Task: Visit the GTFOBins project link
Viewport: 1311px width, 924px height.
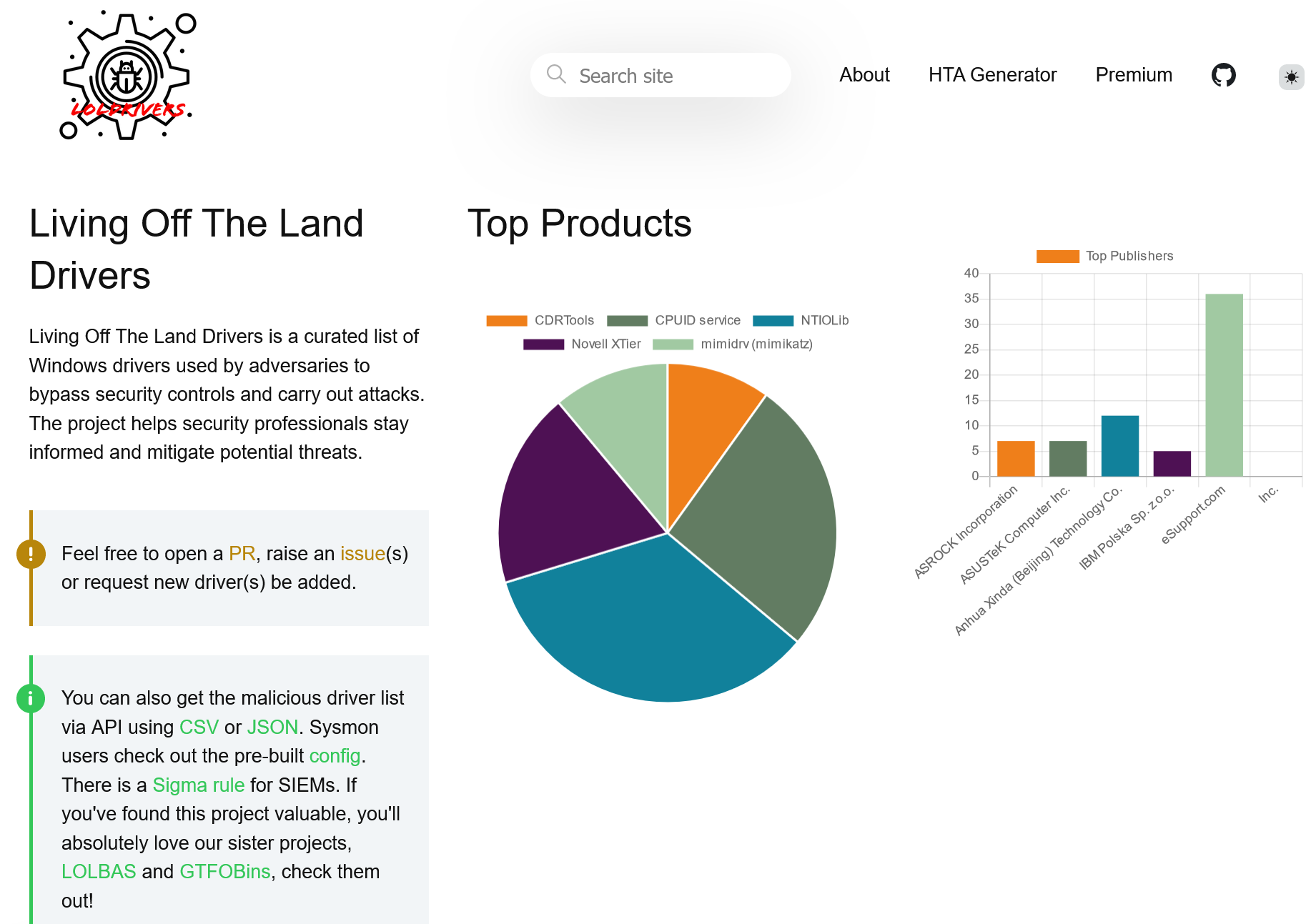Action: pos(224,872)
